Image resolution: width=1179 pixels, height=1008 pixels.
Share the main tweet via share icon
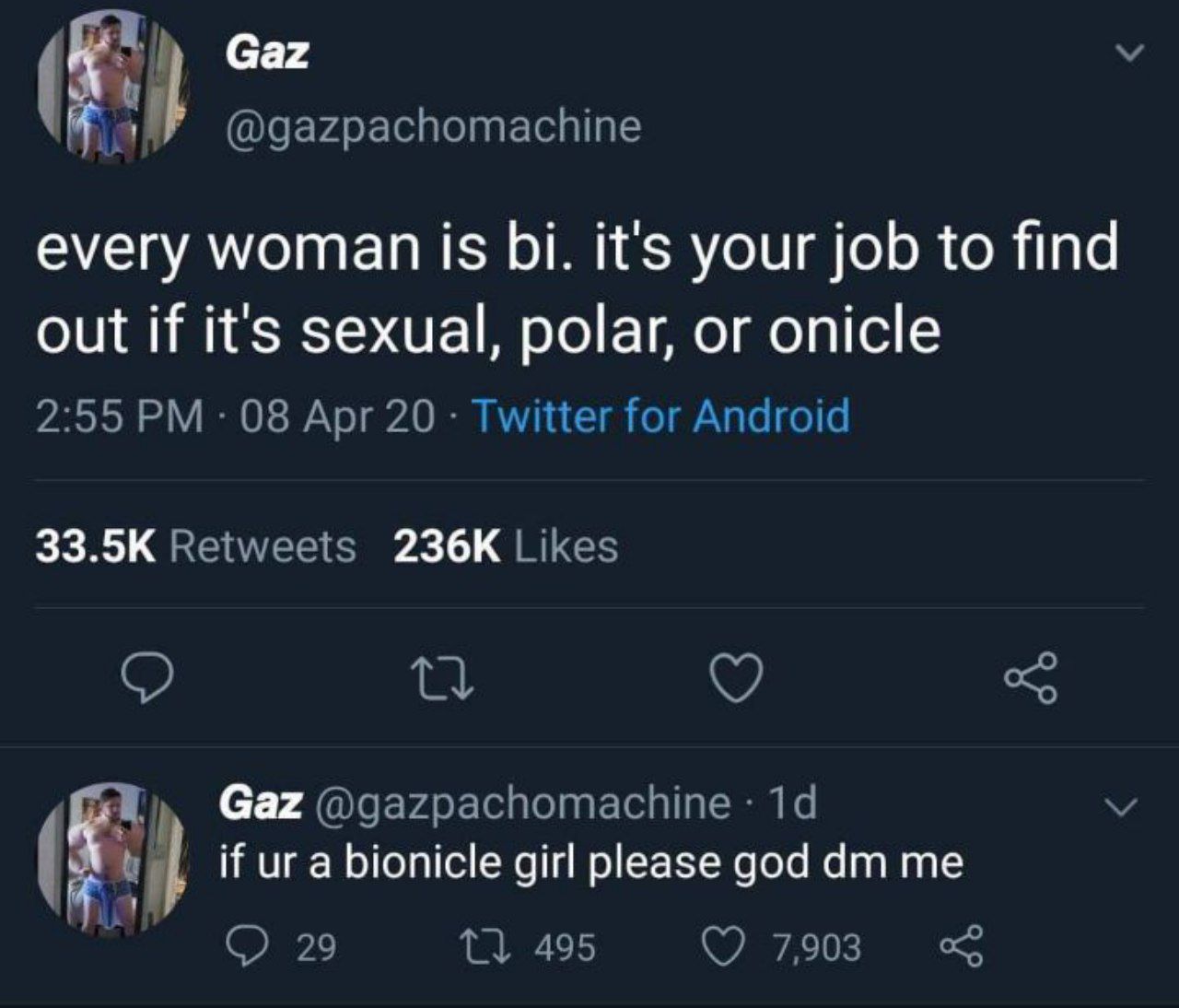point(1032,678)
